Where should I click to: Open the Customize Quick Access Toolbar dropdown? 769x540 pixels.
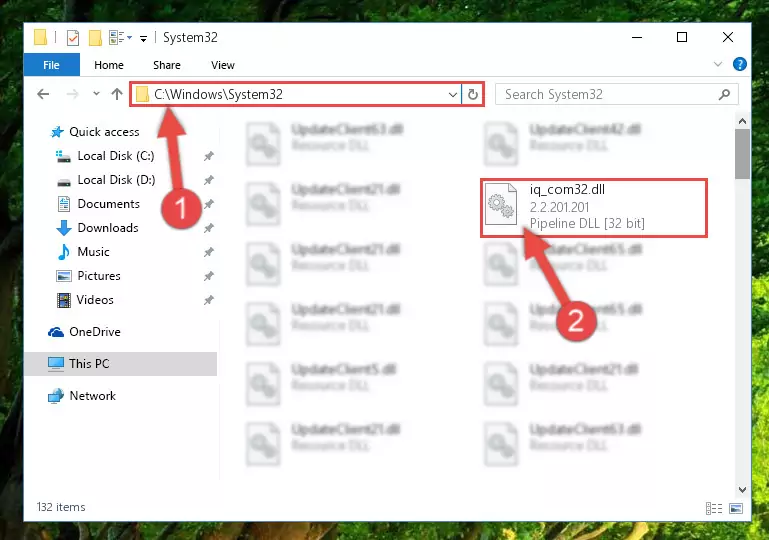click(143, 38)
